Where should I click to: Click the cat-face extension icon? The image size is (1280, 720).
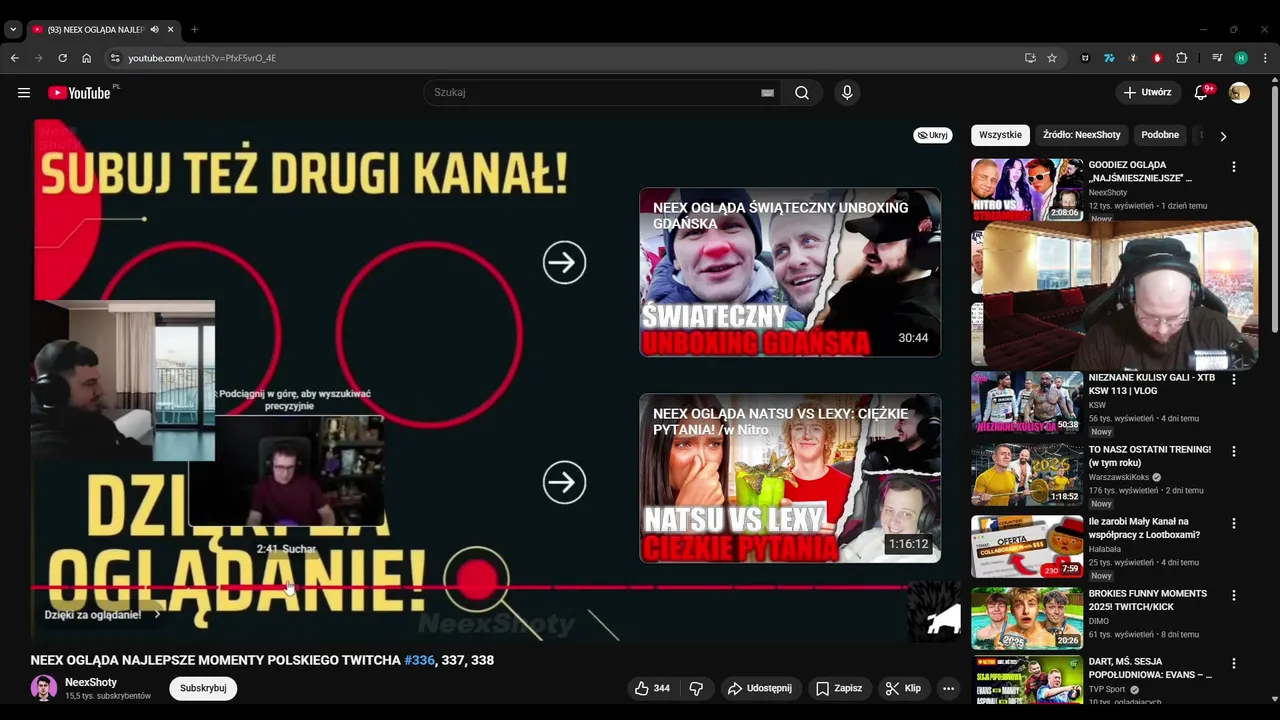pos(1085,58)
